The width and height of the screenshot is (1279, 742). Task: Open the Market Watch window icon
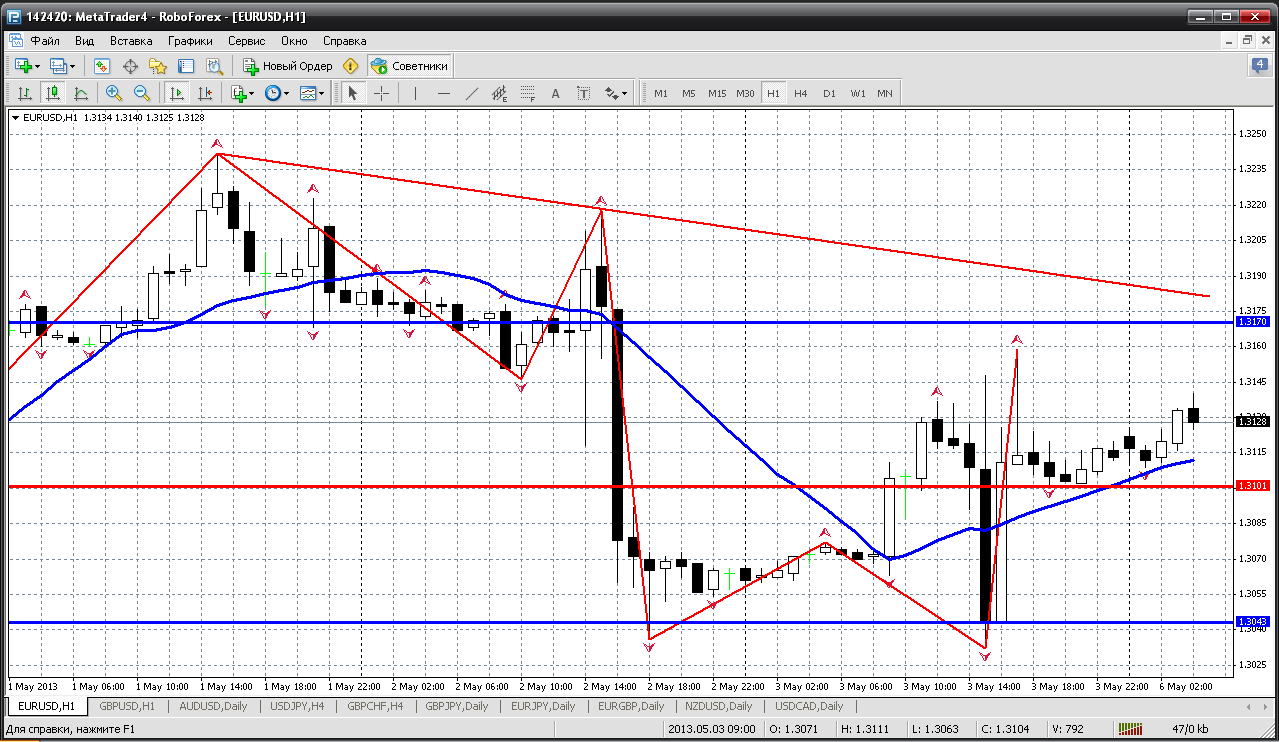point(101,66)
